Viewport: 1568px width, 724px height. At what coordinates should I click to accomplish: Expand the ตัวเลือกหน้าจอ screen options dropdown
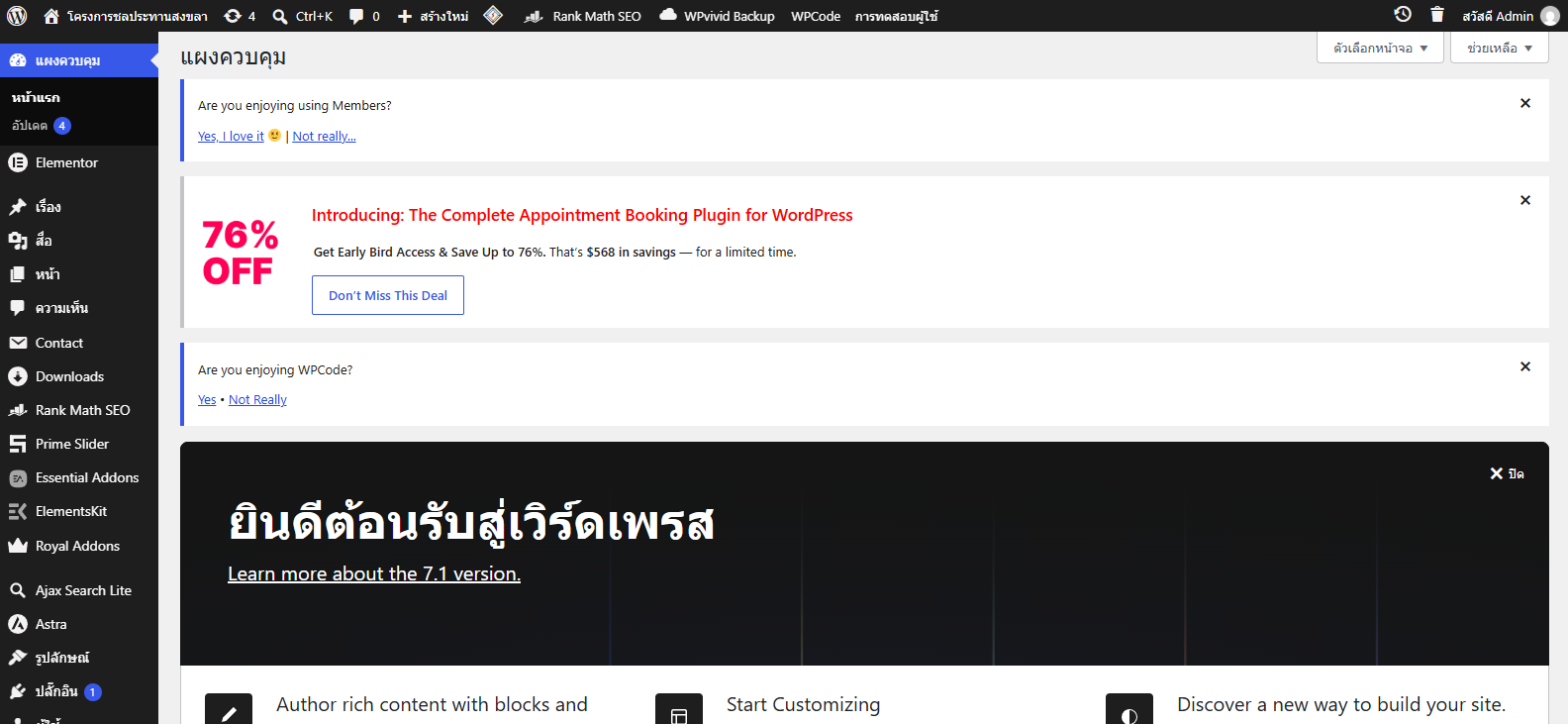pyautogui.click(x=1380, y=48)
